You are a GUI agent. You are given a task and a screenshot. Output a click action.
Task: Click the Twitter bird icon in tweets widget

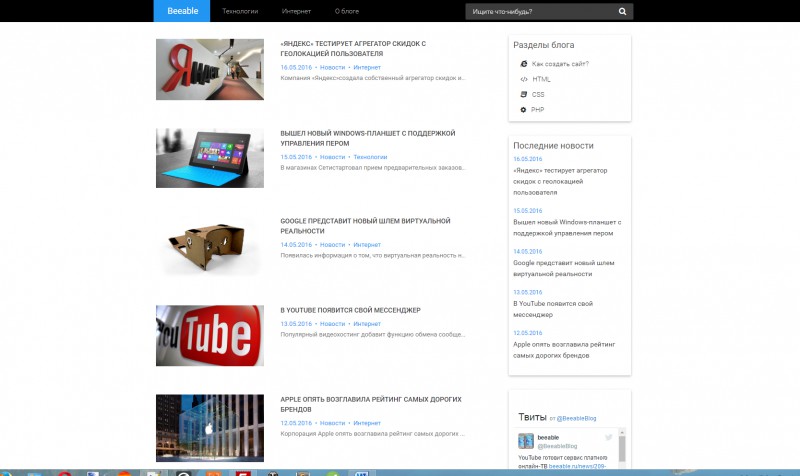point(609,437)
